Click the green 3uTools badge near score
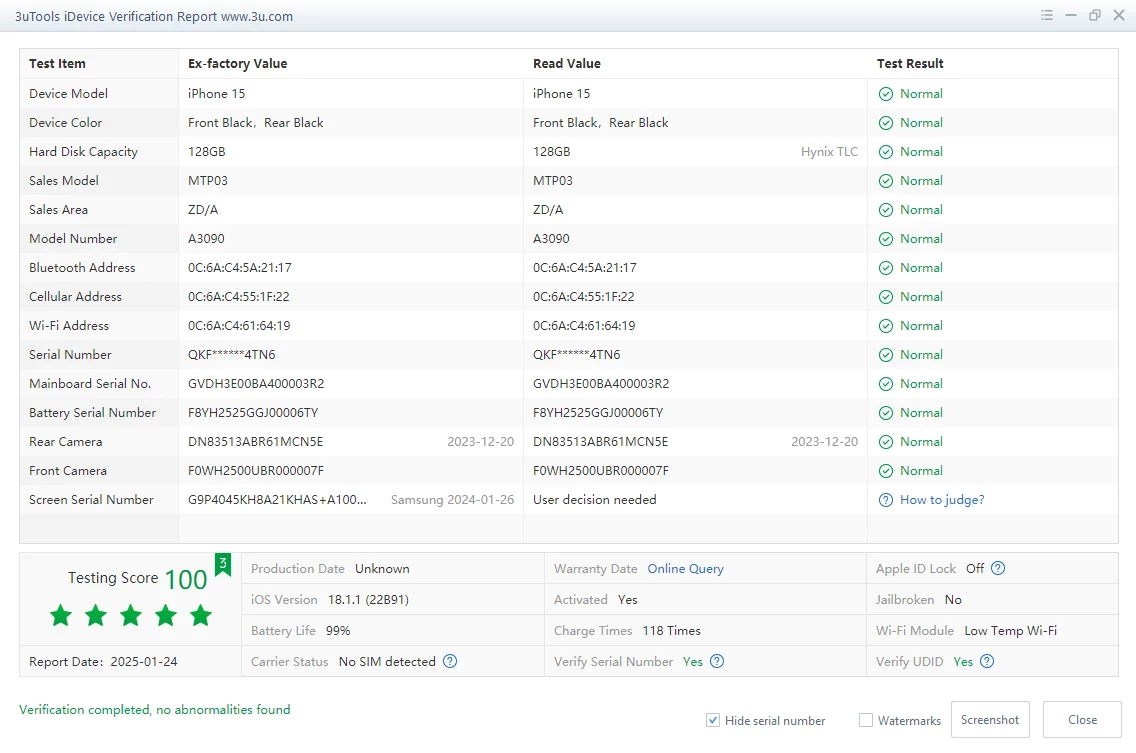 coord(222,564)
